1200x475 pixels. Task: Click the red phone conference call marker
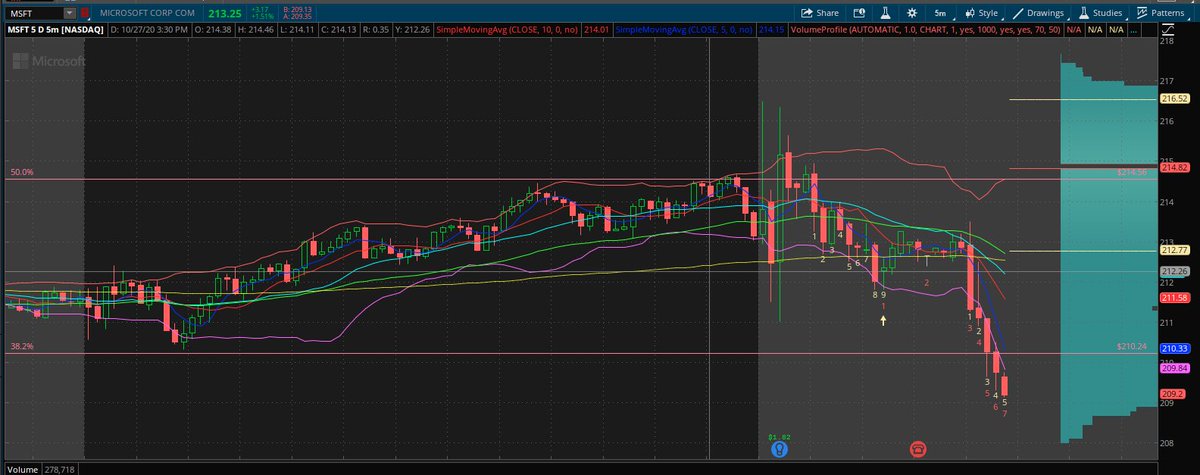pos(918,450)
